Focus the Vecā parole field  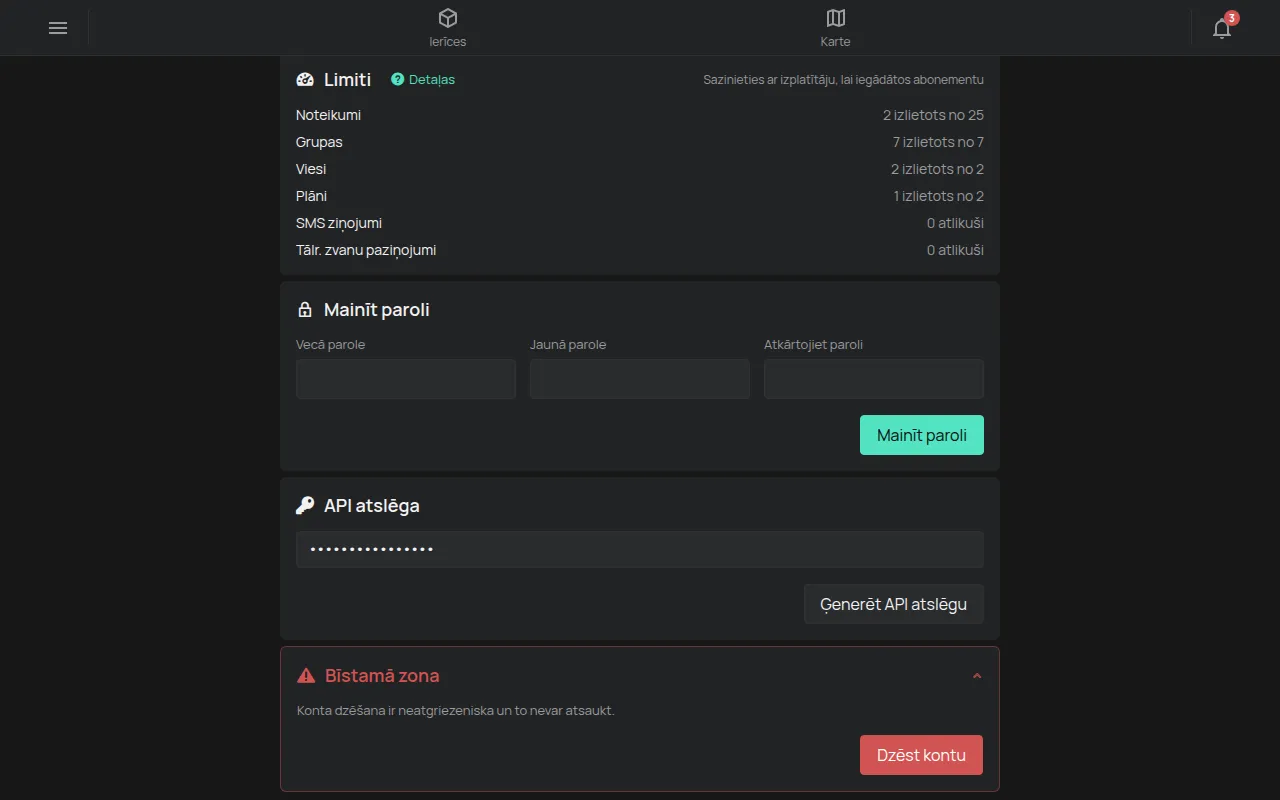click(x=406, y=379)
